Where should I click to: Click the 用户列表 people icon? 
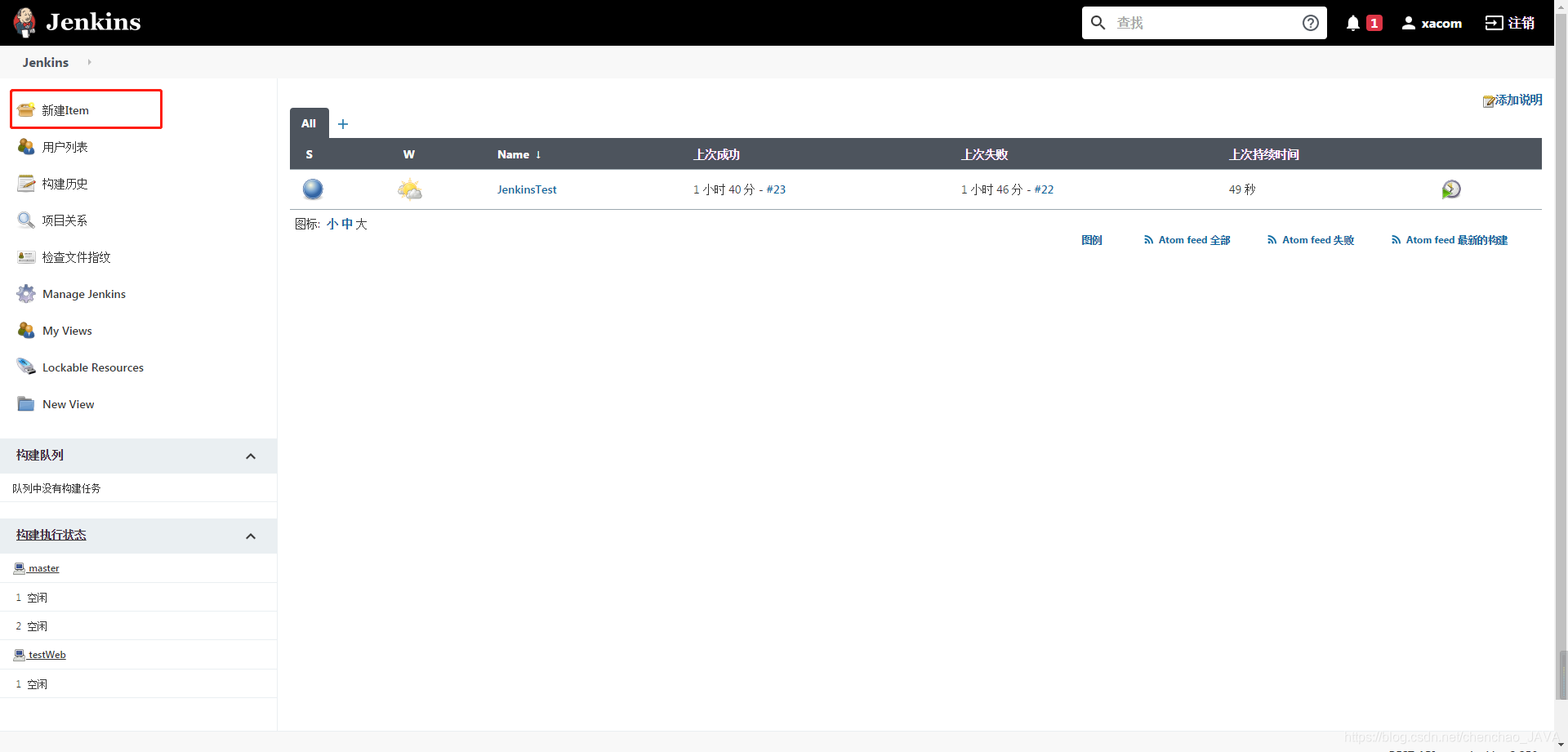26,146
